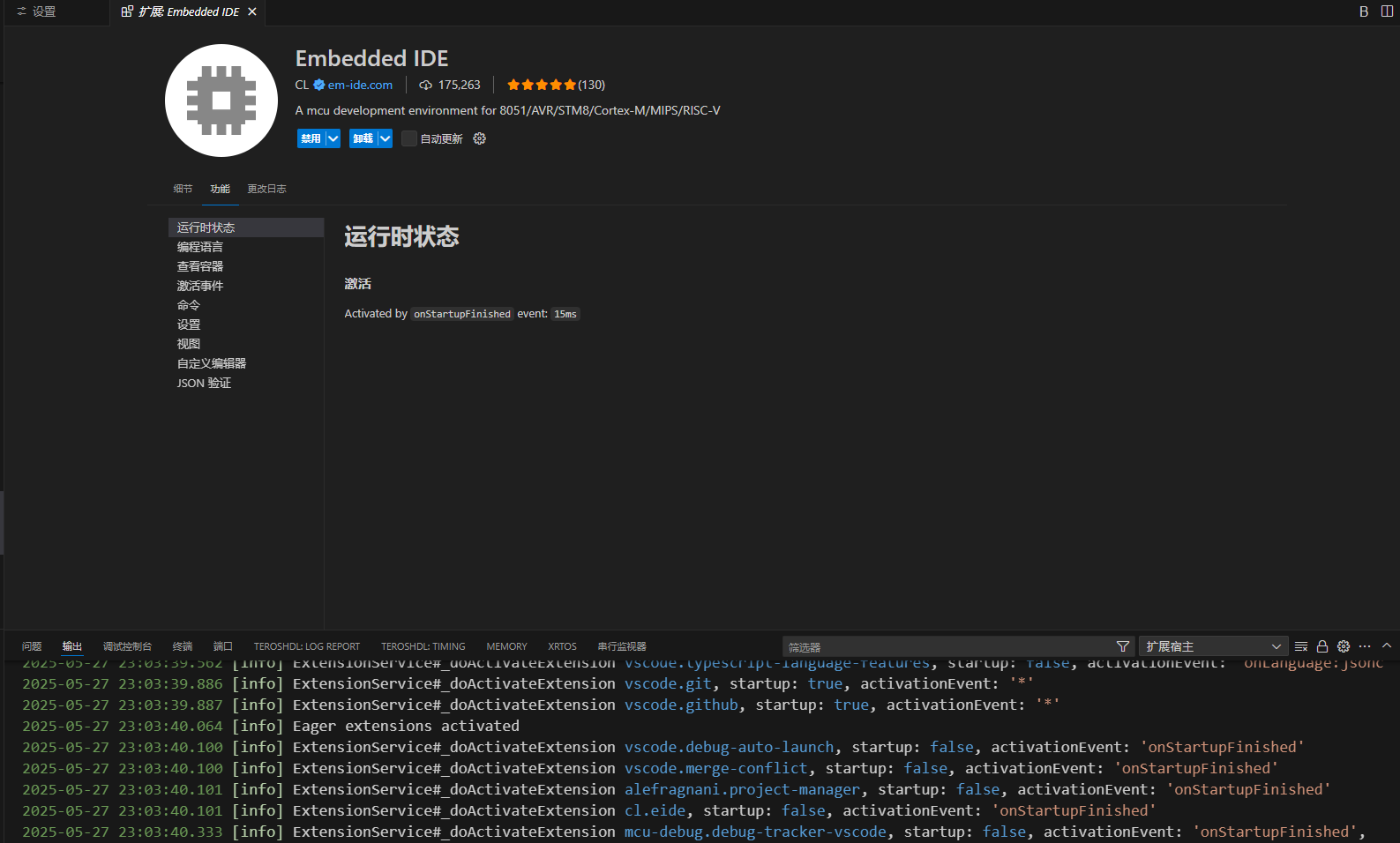The image size is (1400, 843).
Task: Select 自定义编辑器 in the feature list
Action: [246, 363]
